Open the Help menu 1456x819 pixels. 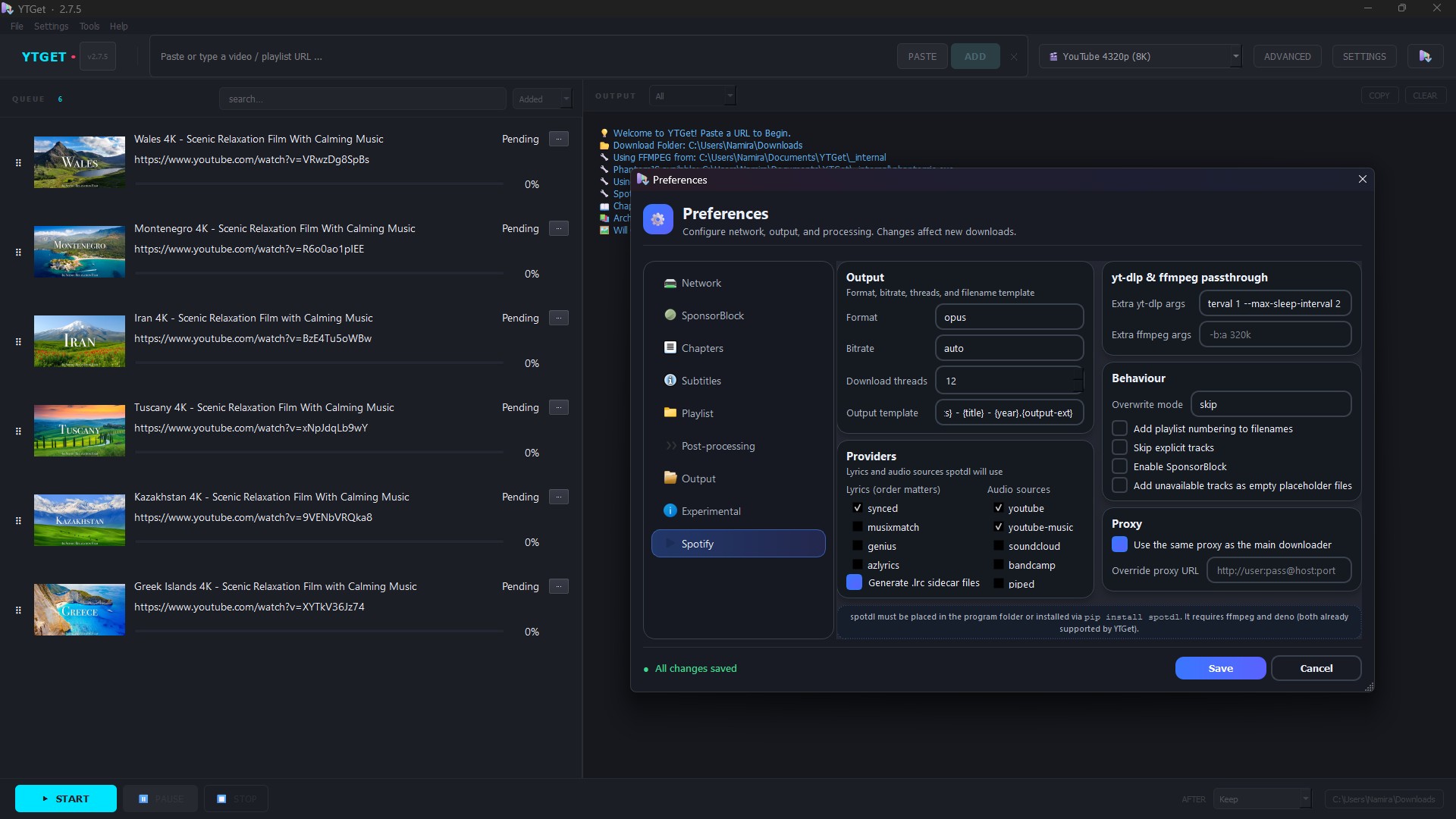point(118,26)
